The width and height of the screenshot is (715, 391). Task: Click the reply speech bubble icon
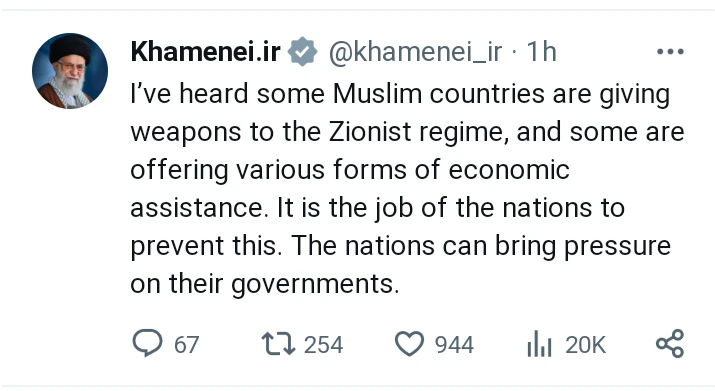pos(147,343)
